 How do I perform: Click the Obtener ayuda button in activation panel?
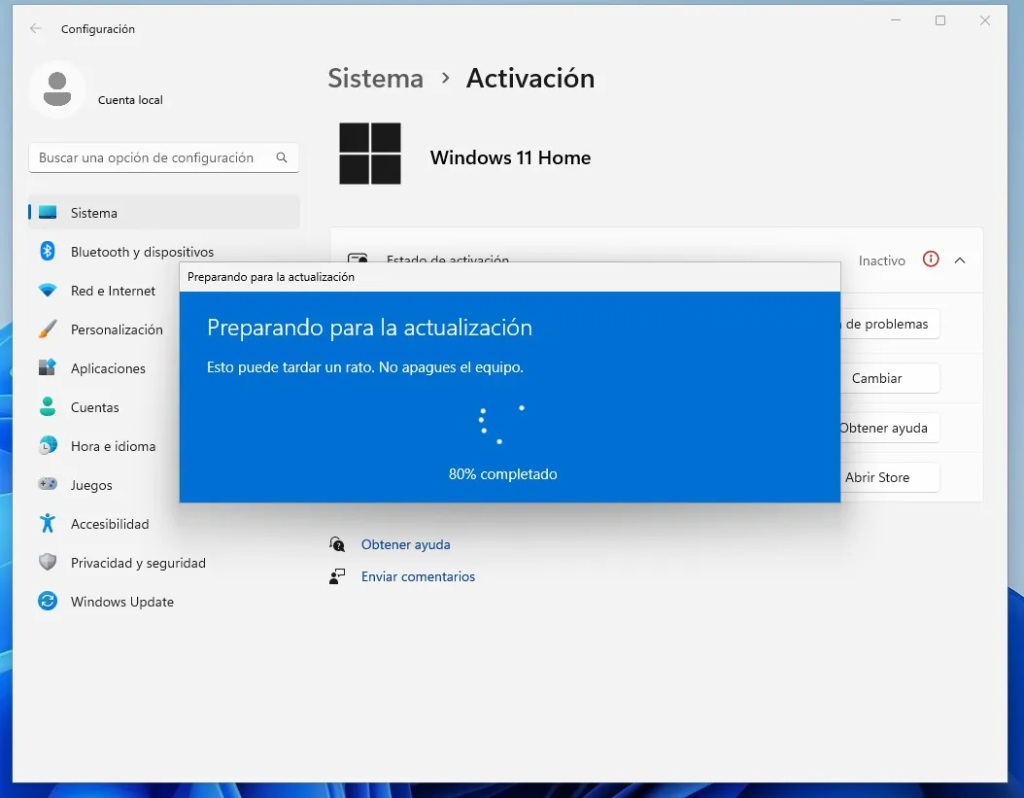(x=889, y=428)
